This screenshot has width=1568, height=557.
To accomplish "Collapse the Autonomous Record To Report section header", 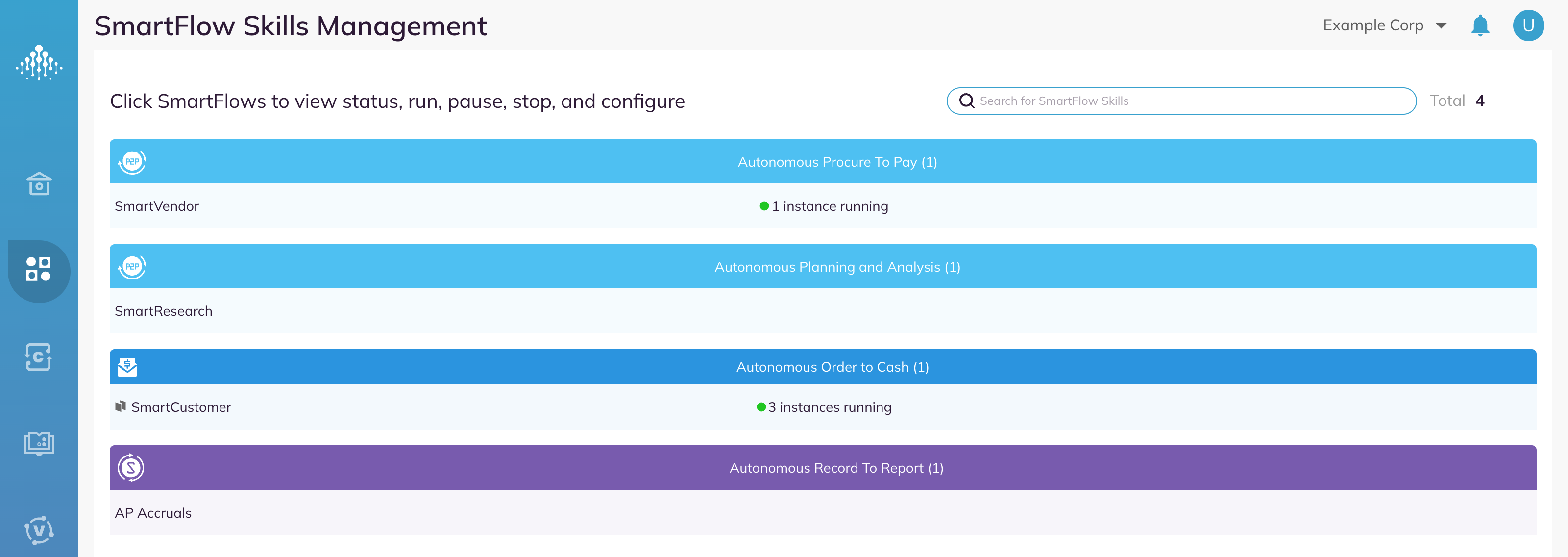I will tap(823, 468).
